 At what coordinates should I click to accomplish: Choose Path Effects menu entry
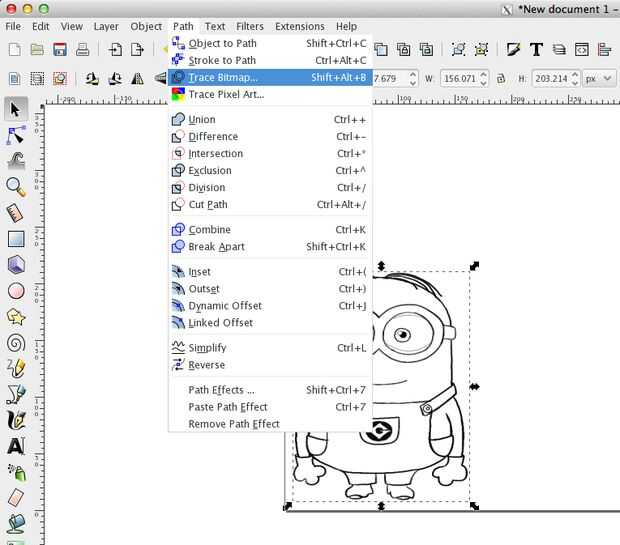270,390
